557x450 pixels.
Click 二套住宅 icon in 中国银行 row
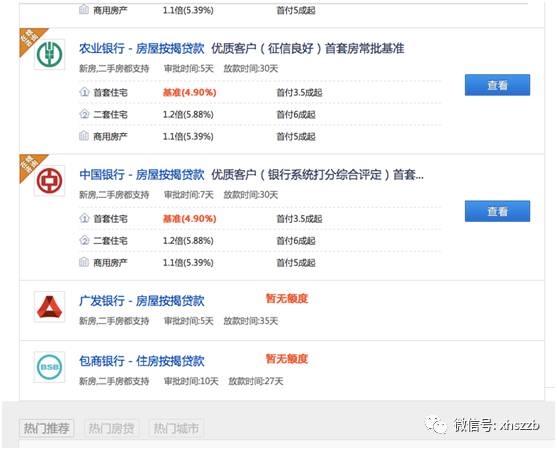click(84, 240)
